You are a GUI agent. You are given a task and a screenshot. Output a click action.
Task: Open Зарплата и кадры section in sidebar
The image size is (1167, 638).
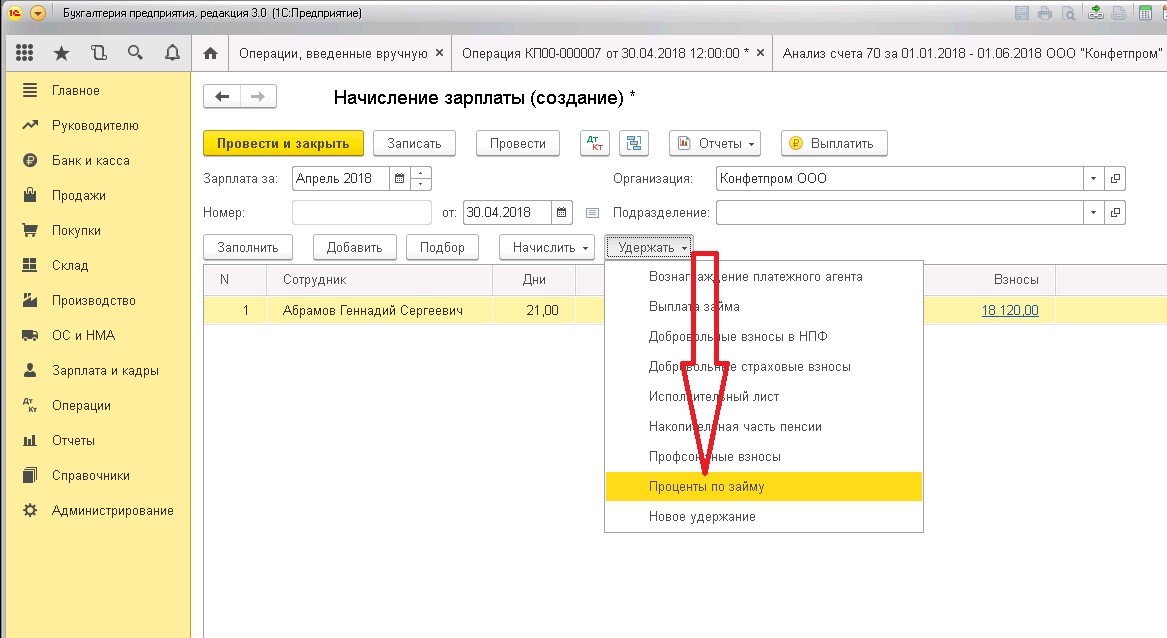(x=105, y=371)
